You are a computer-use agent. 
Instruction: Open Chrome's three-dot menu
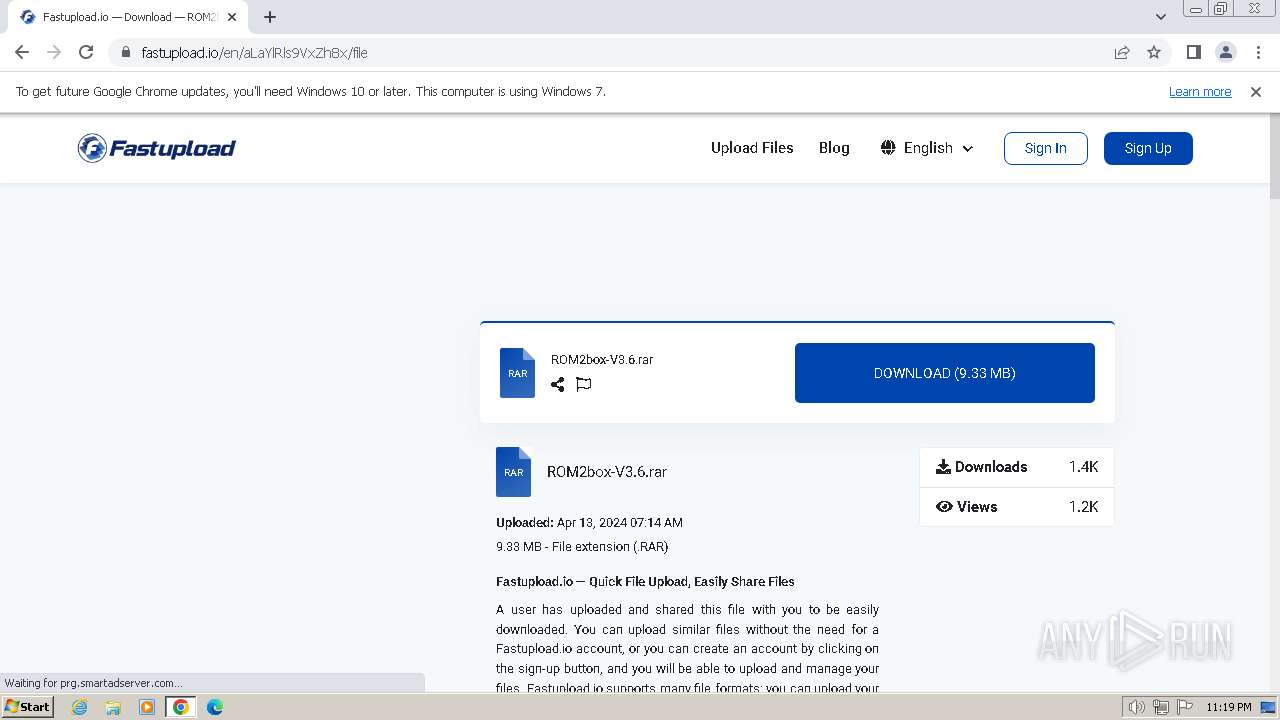(1258, 52)
